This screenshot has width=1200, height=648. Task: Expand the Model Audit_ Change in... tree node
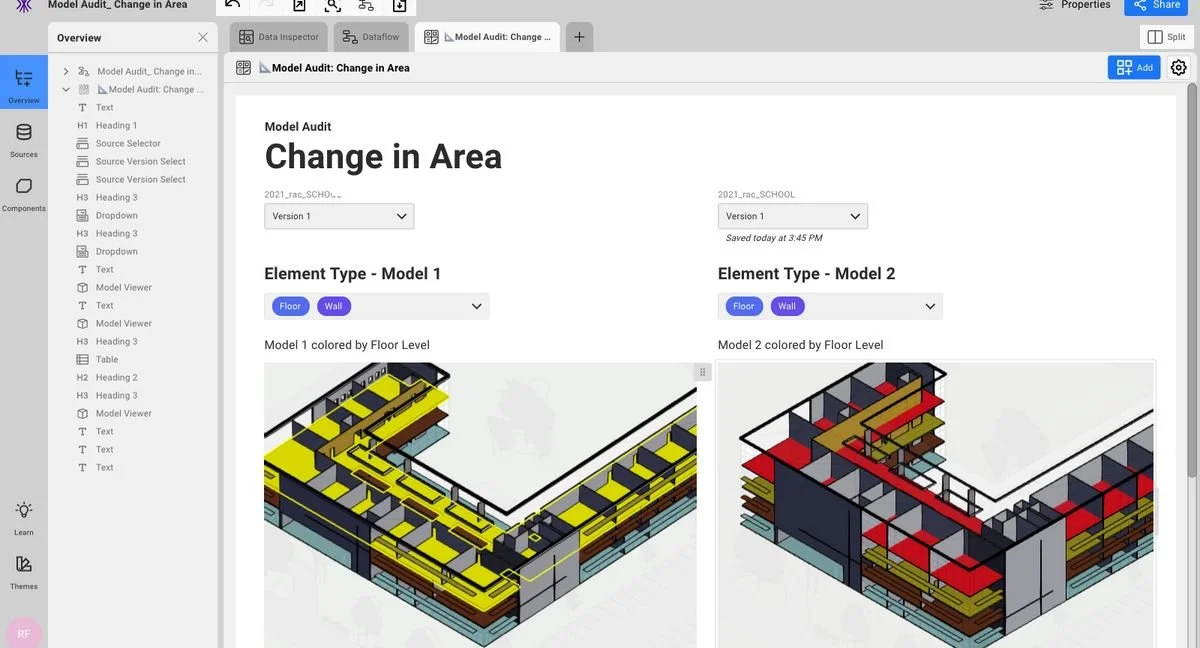(66, 72)
